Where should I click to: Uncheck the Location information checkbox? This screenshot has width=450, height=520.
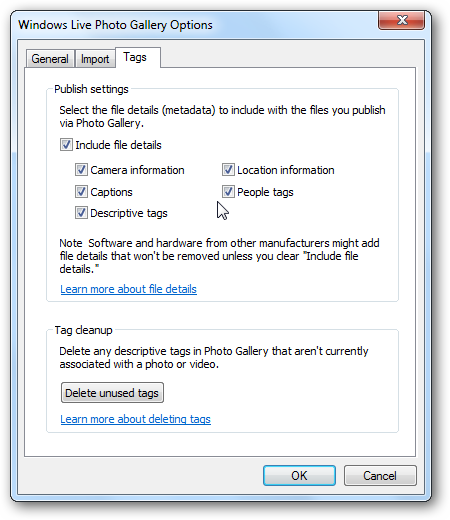tap(228, 170)
